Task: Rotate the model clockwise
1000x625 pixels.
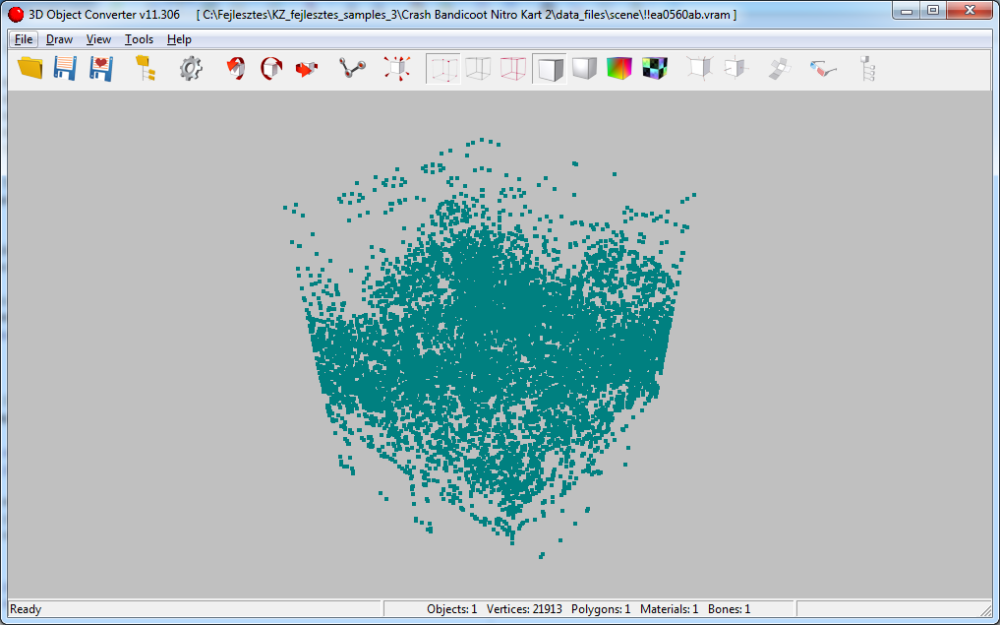Action: point(271,68)
